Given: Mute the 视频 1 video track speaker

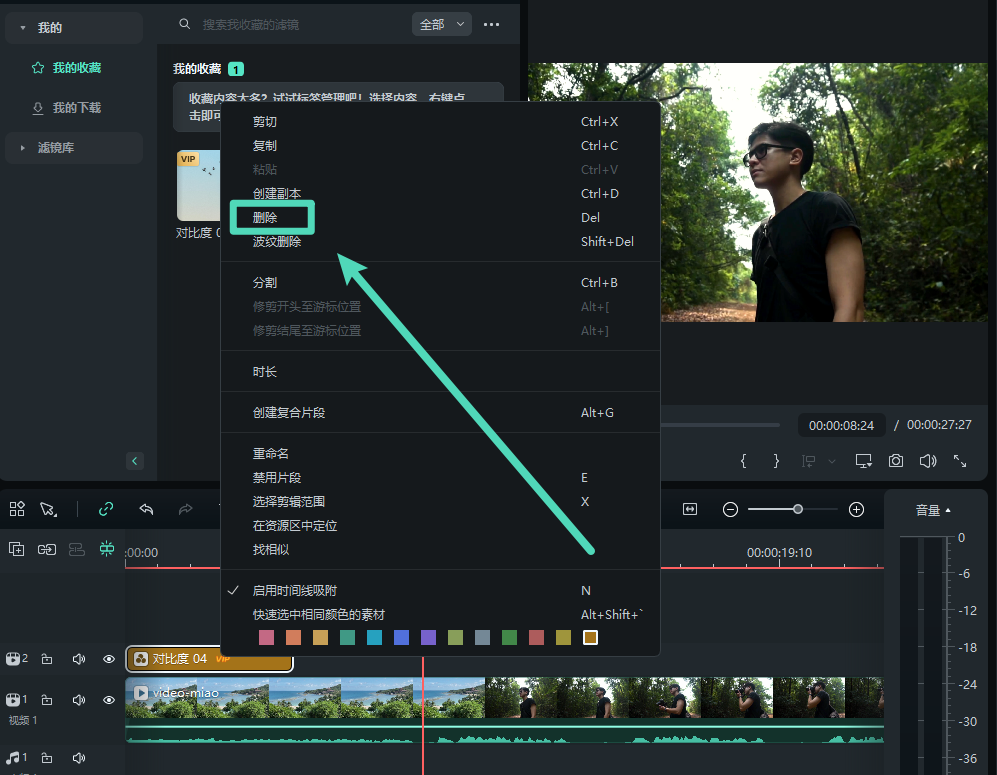Looking at the screenshot, I should tap(78, 700).
